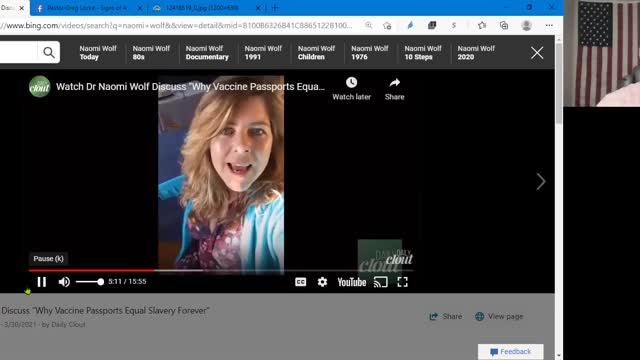This screenshot has height=360, width=640.
Task: Select Naomi Wolf Today suggestion
Action: pos(98,53)
